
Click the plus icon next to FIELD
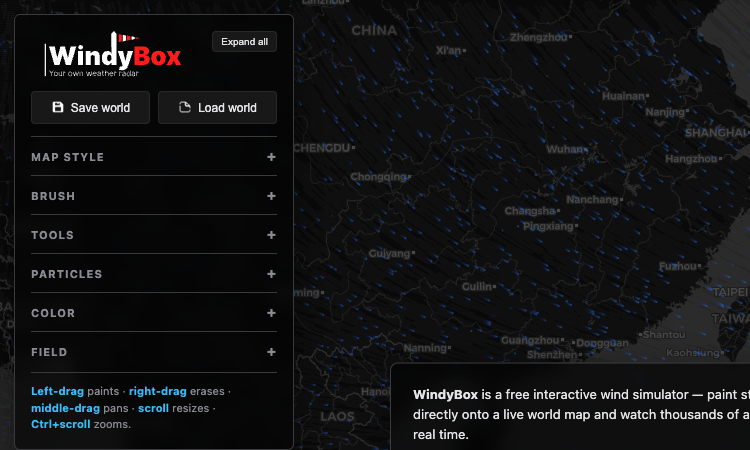tap(271, 352)
